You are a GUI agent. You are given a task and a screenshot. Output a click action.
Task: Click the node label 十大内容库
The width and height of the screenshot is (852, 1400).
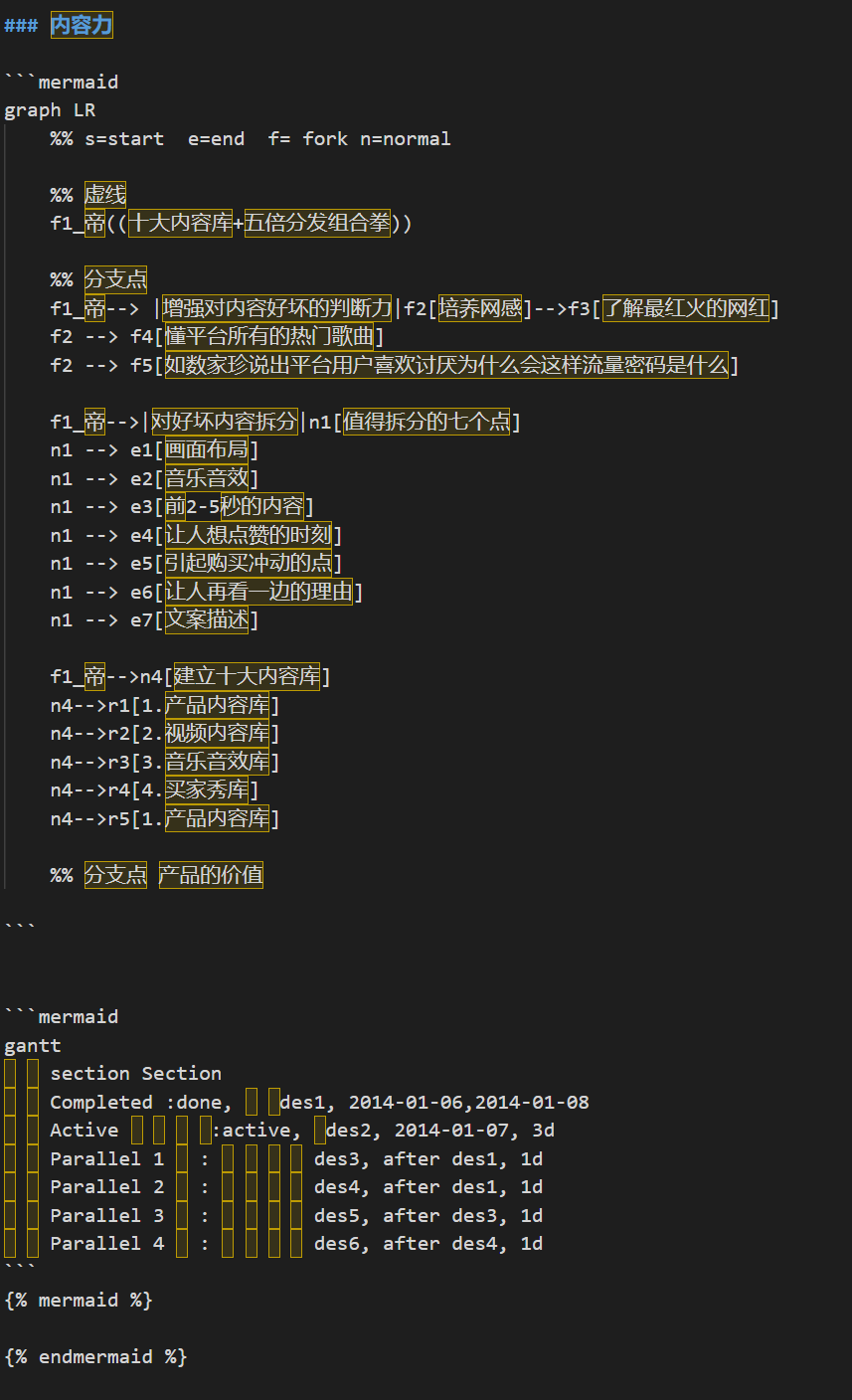click(x=181, y=223)
